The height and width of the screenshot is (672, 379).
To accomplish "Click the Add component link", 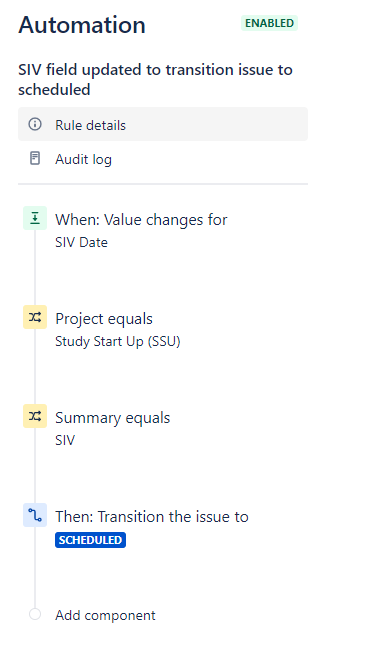I will [x=105, y=615].
